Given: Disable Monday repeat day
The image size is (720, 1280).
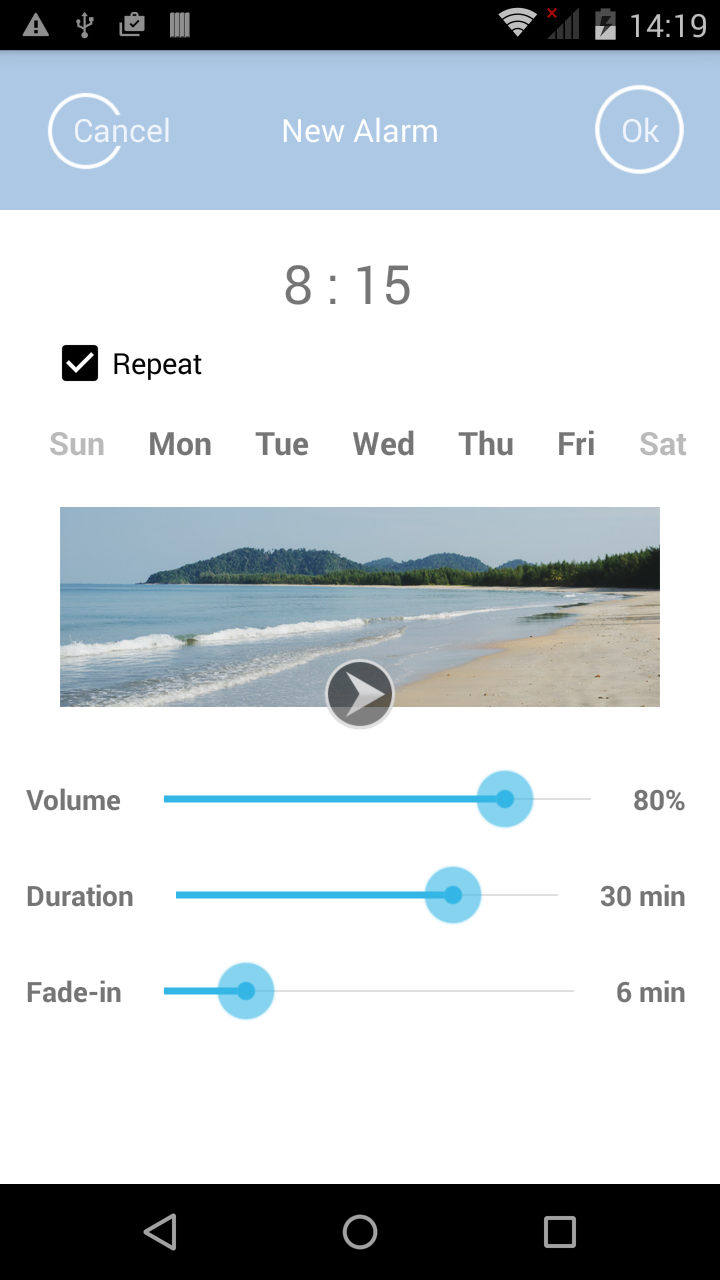Looking at the screenshot, I should pyautogui.click(x=180, y=444).
